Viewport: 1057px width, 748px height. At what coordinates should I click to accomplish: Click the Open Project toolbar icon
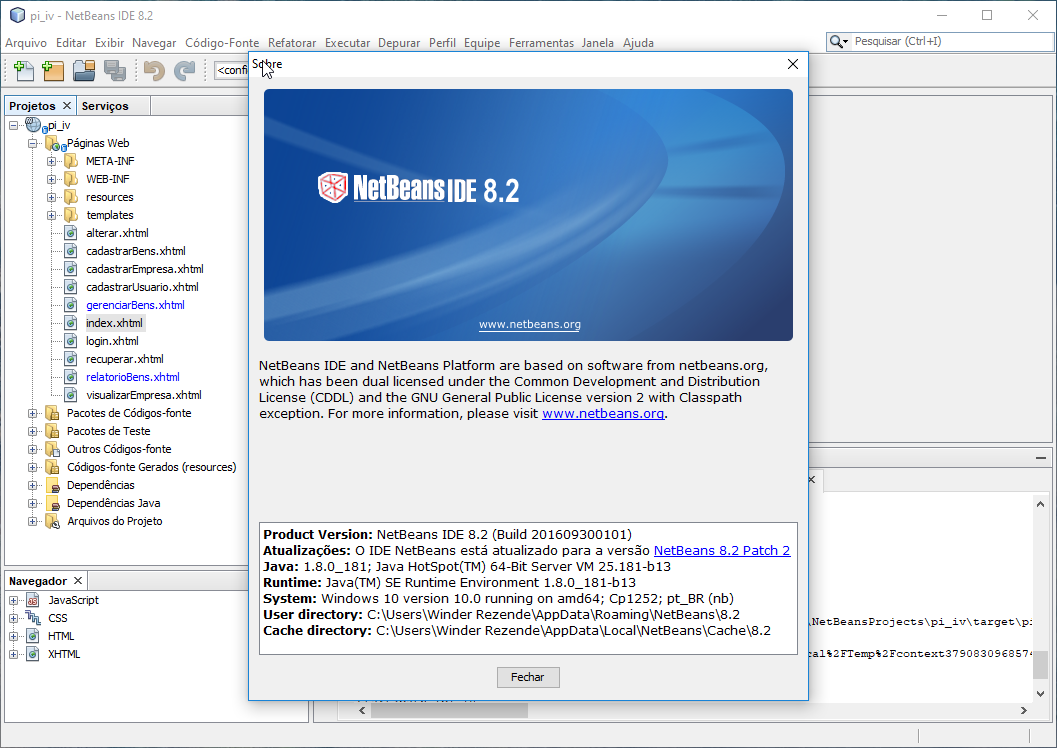pos(84,70)
